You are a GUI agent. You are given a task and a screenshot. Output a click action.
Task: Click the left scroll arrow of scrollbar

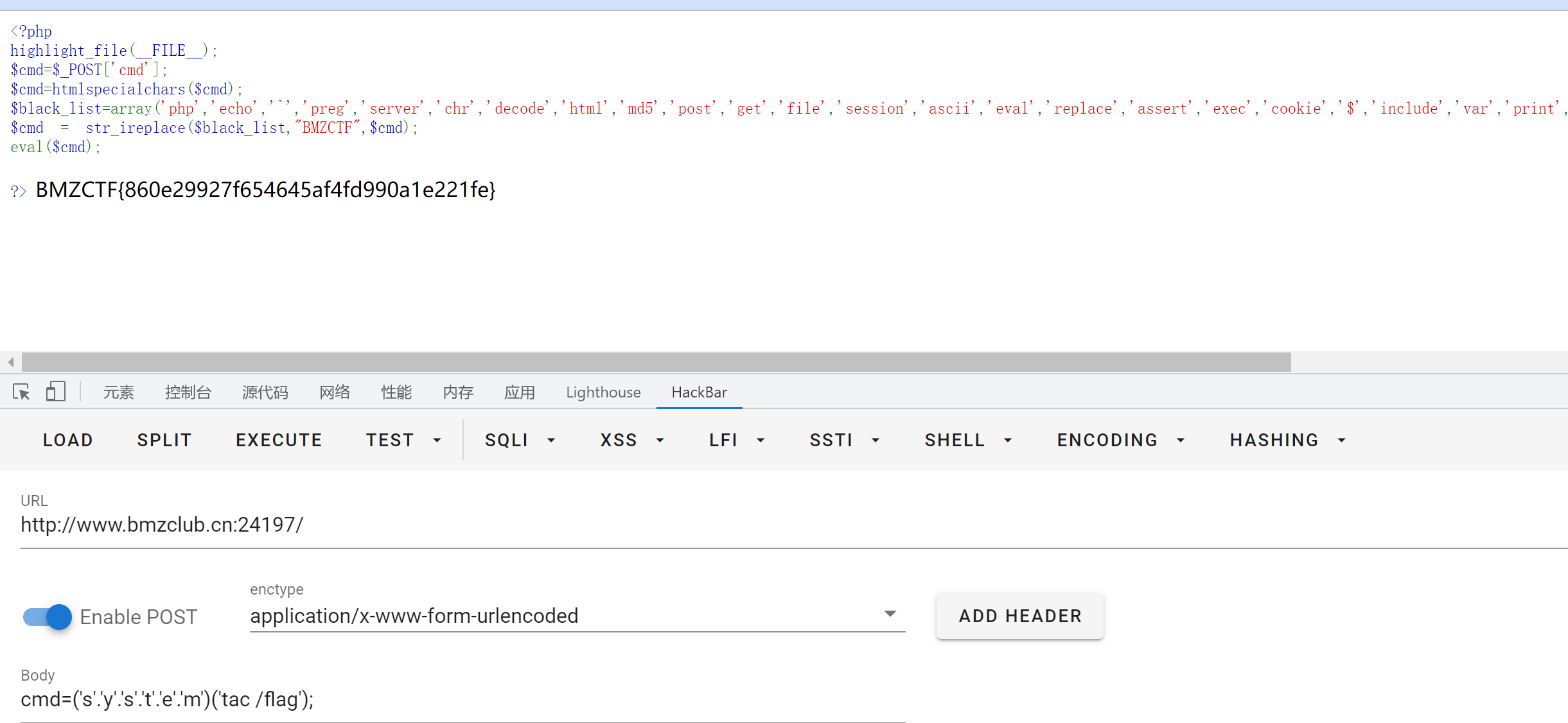point(10,362)
